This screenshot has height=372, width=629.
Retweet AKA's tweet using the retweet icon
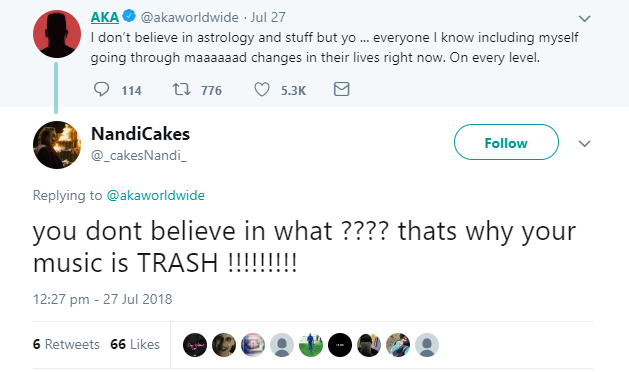[181, 89]
